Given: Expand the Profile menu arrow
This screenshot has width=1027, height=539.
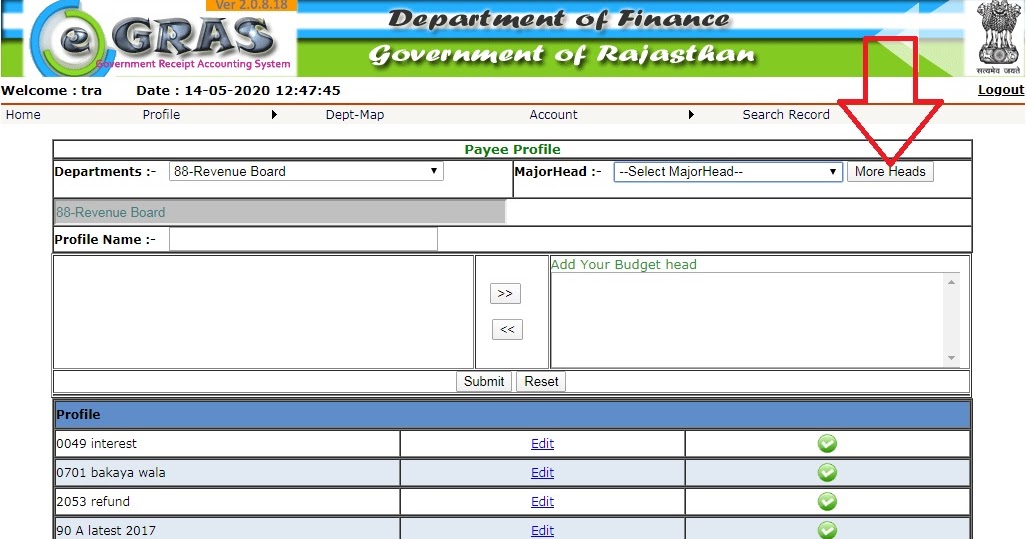Looking at the screenshot, I should (274, 115).
